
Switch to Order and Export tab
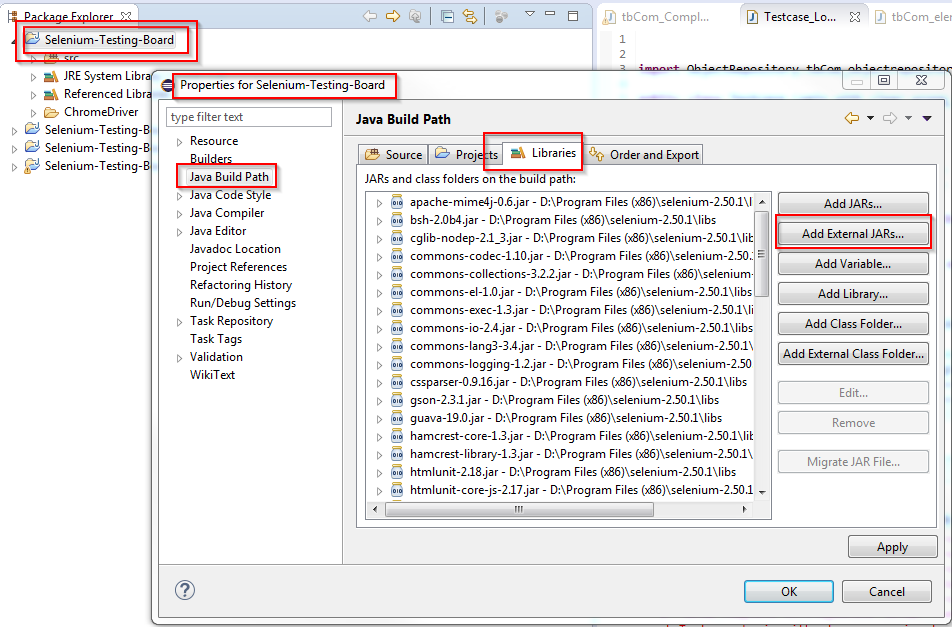pyautogui.click(x=644, y=155)
